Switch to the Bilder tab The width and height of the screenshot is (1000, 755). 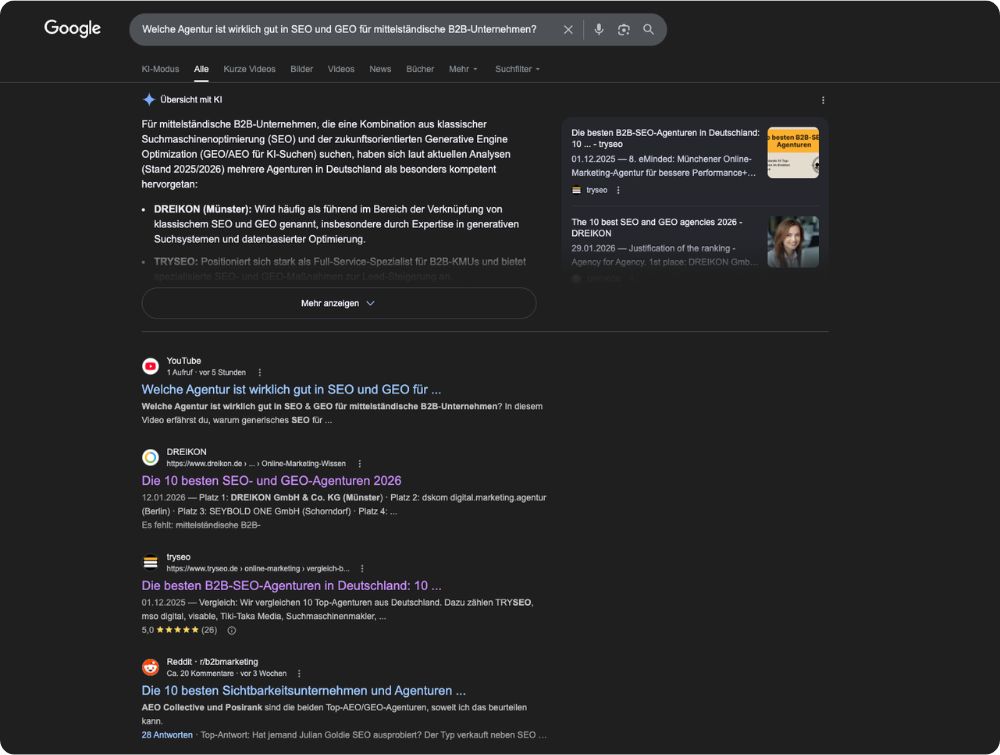(302, 69)
